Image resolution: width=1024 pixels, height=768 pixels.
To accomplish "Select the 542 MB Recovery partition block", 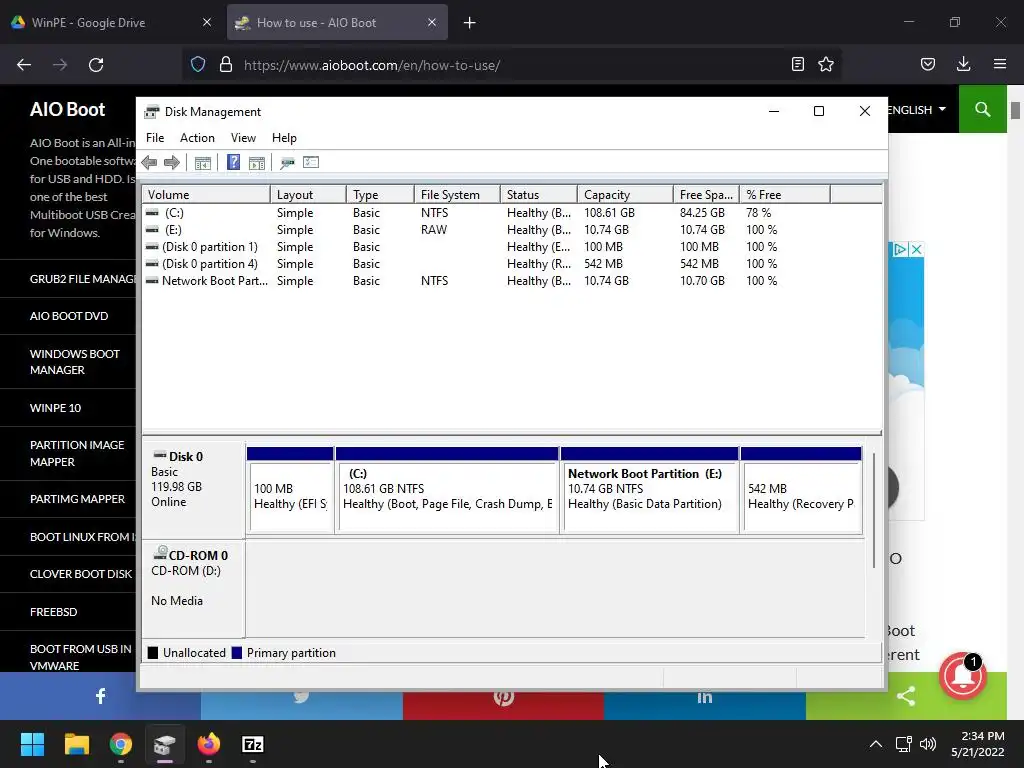I will 801,491.
